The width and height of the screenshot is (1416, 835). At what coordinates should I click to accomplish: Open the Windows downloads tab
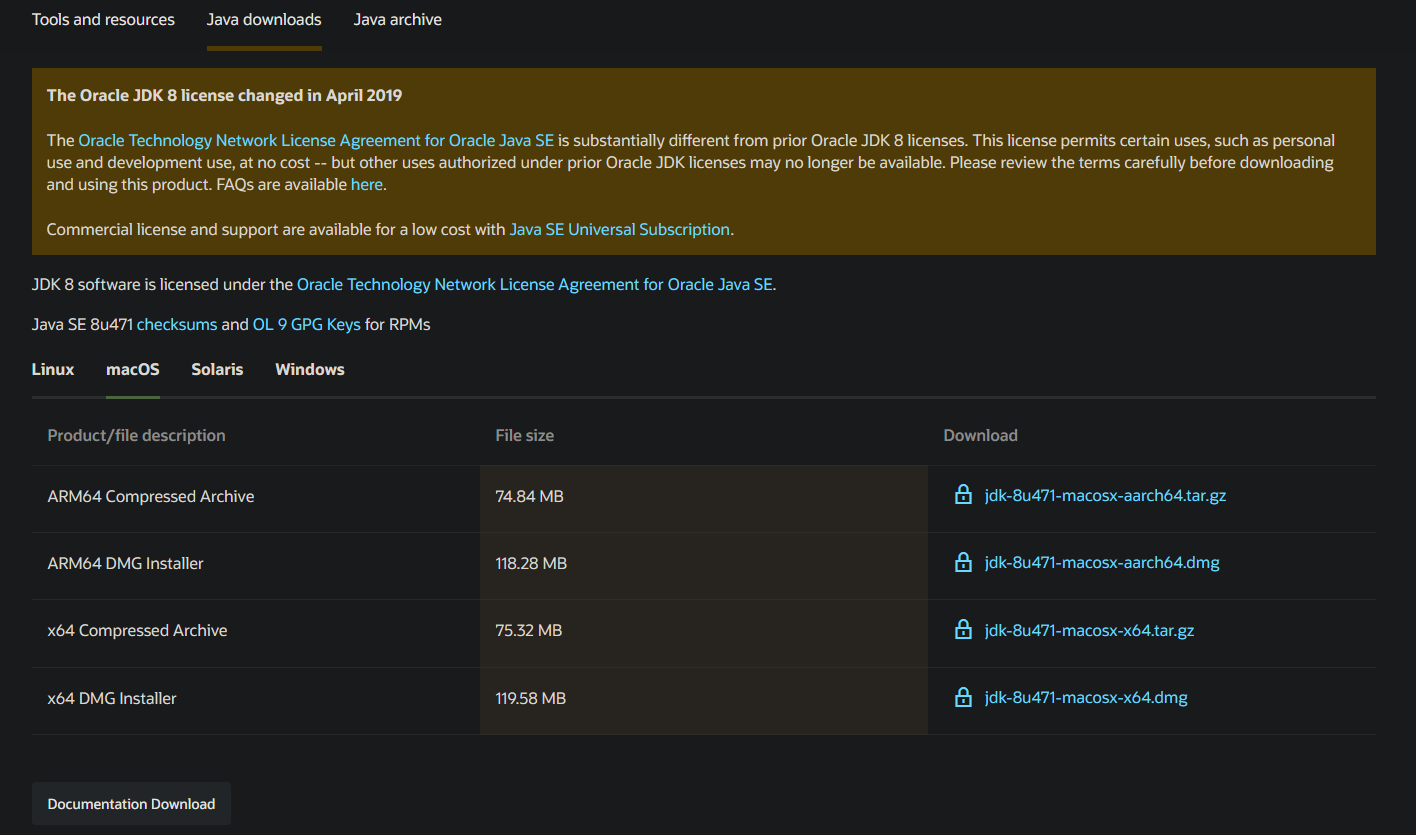(310, 370)
